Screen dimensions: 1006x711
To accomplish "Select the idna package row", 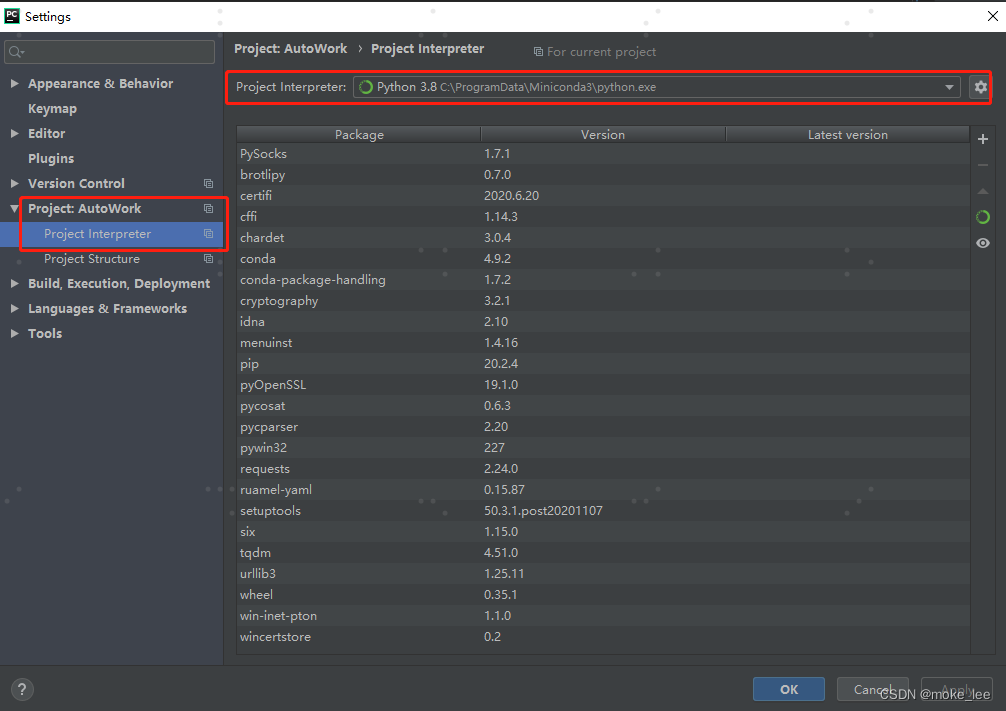I will pyautogui.click(x=603, y=321).
